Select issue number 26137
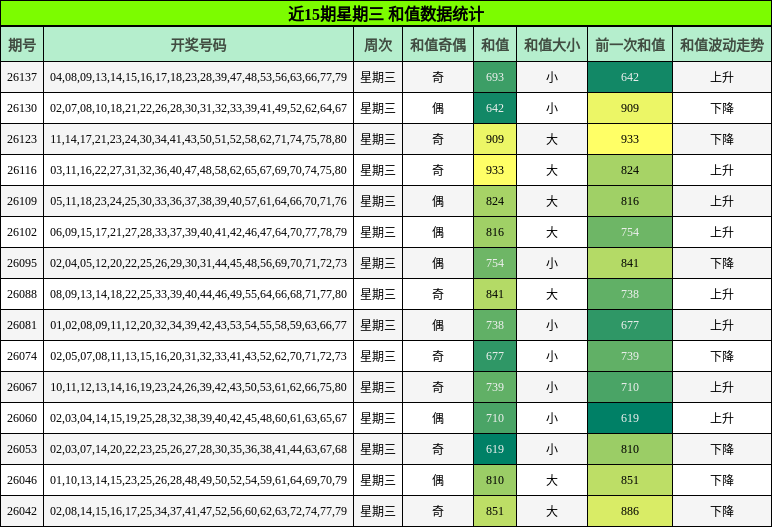 click(22, 77)
